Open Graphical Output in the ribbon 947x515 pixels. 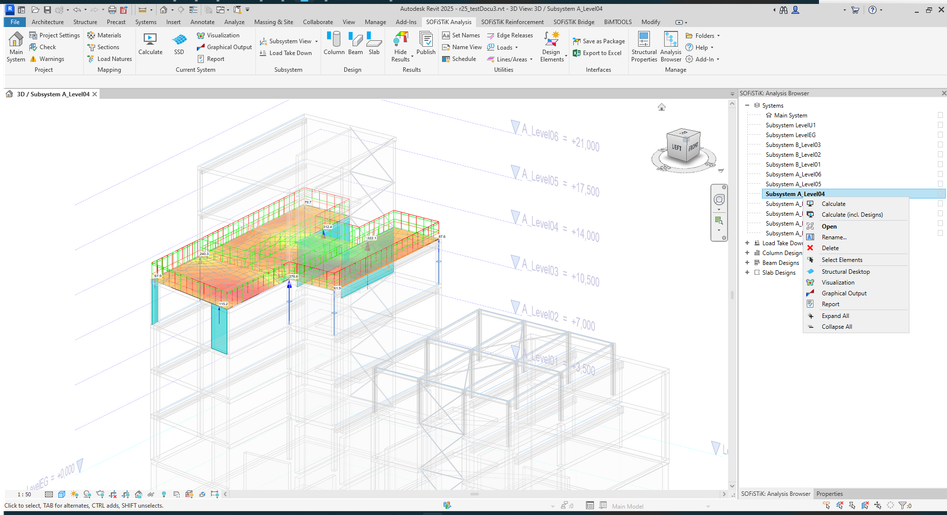point(224,47)
